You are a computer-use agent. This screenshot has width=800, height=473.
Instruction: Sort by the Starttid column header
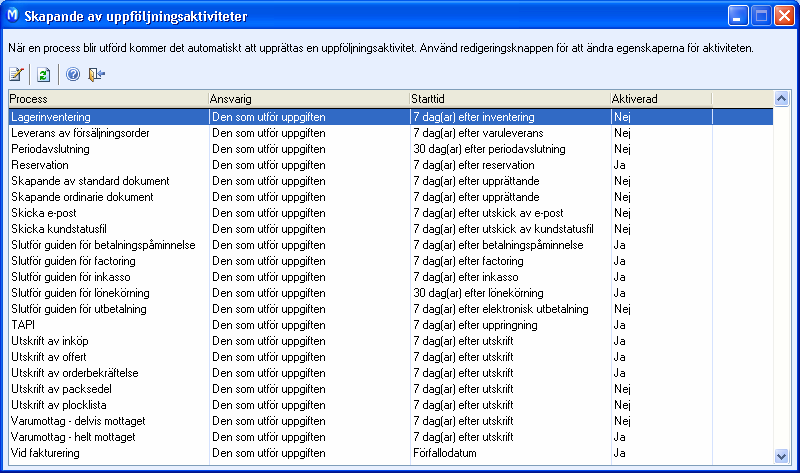(510, 98)
